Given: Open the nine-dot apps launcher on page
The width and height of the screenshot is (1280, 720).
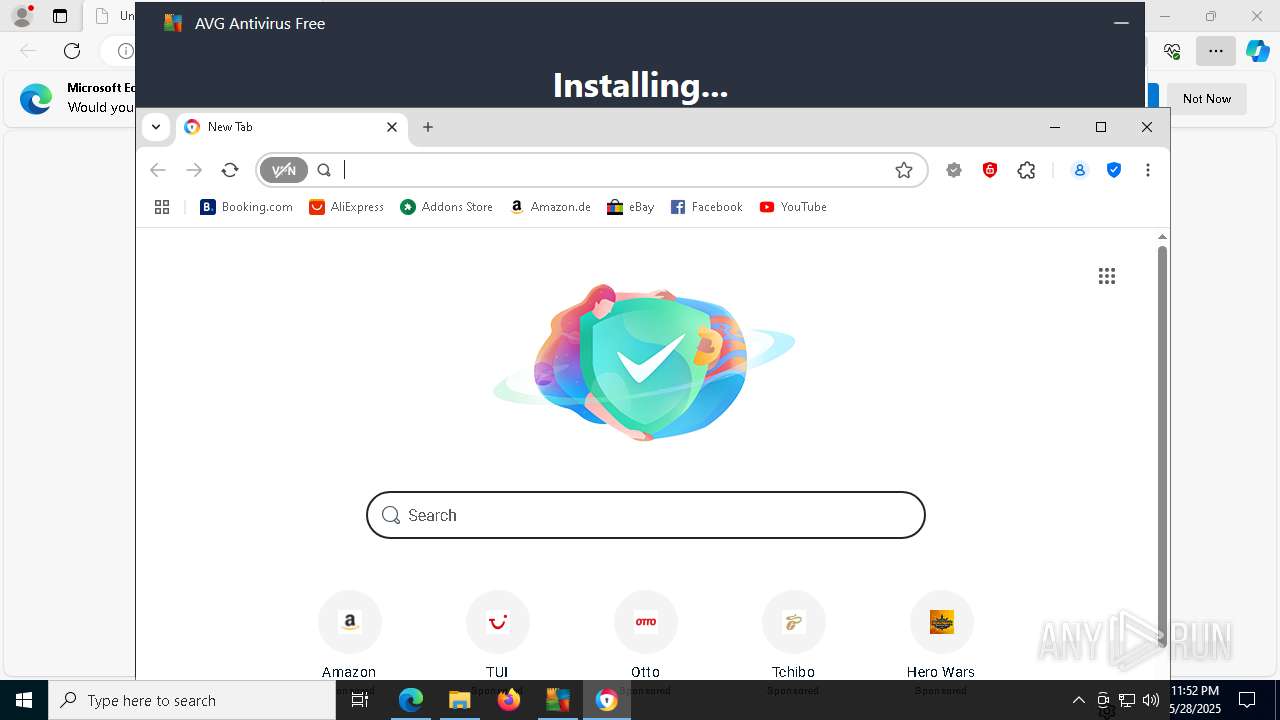Looking at the screenshot, I should click(1107, 276).
